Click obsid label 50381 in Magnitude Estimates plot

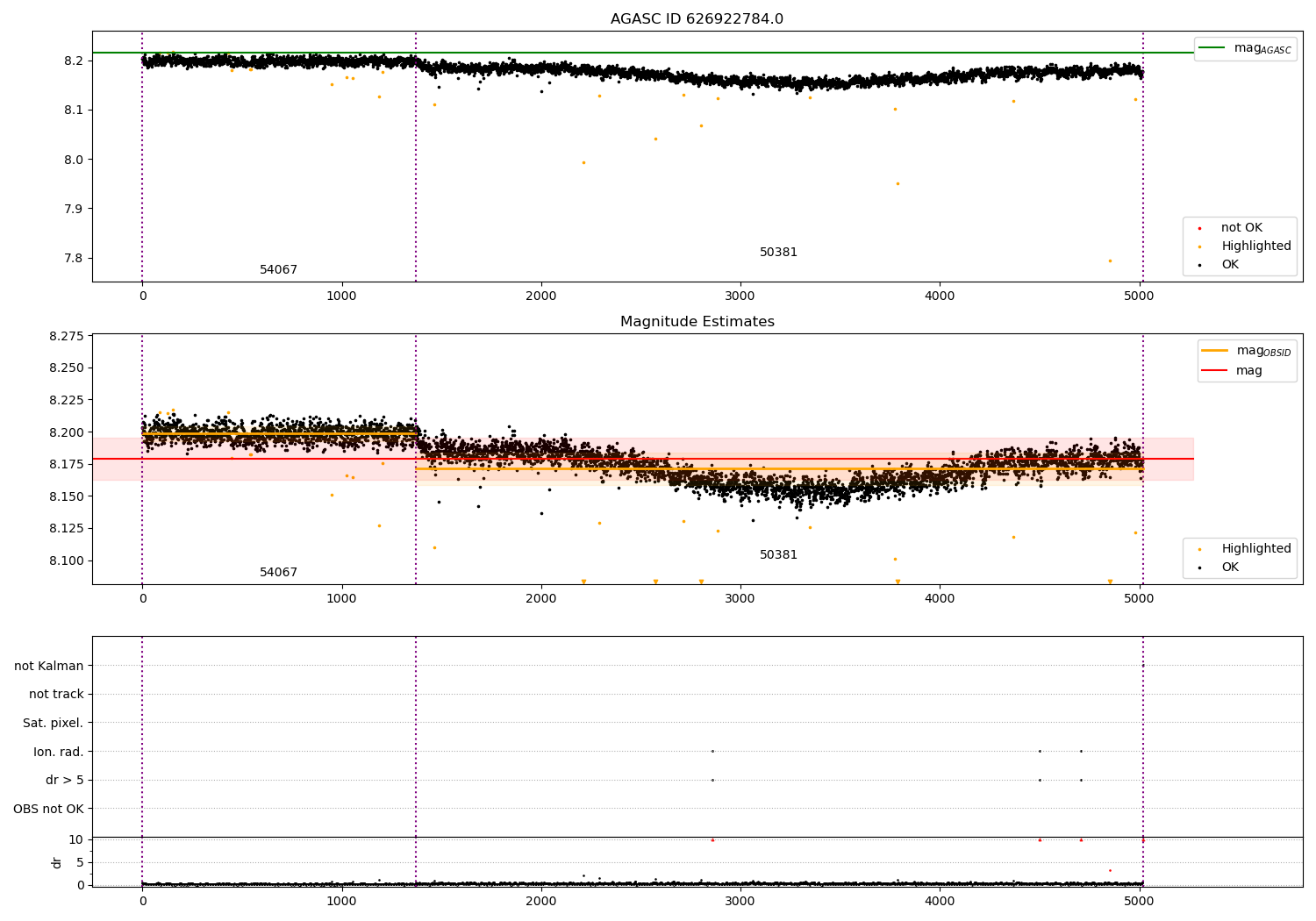[x=778, y=555]
